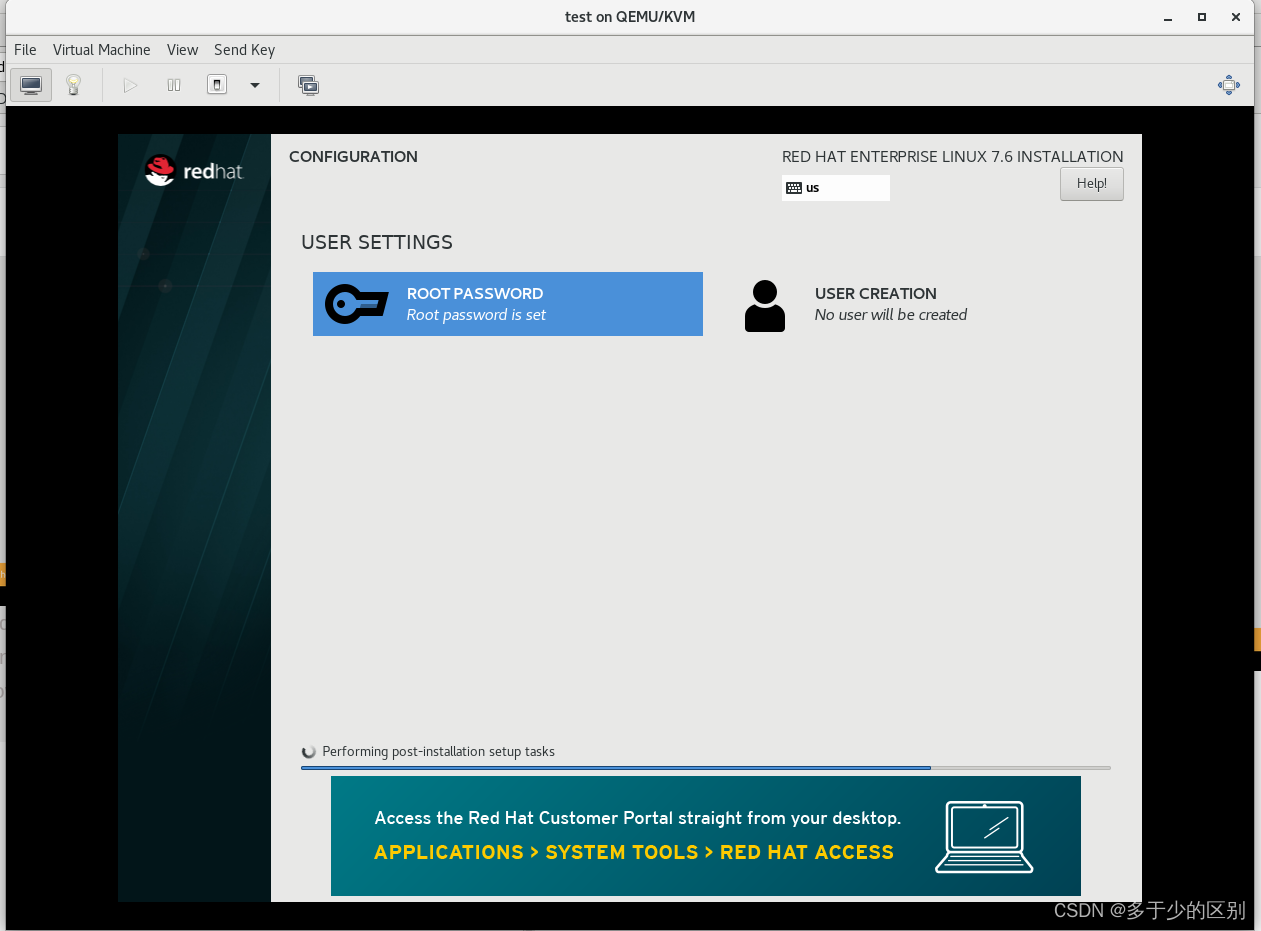This screenshot has height=931, width=1261.
Task: Open the Virtual Machine menu
Action: coord(102,50)
